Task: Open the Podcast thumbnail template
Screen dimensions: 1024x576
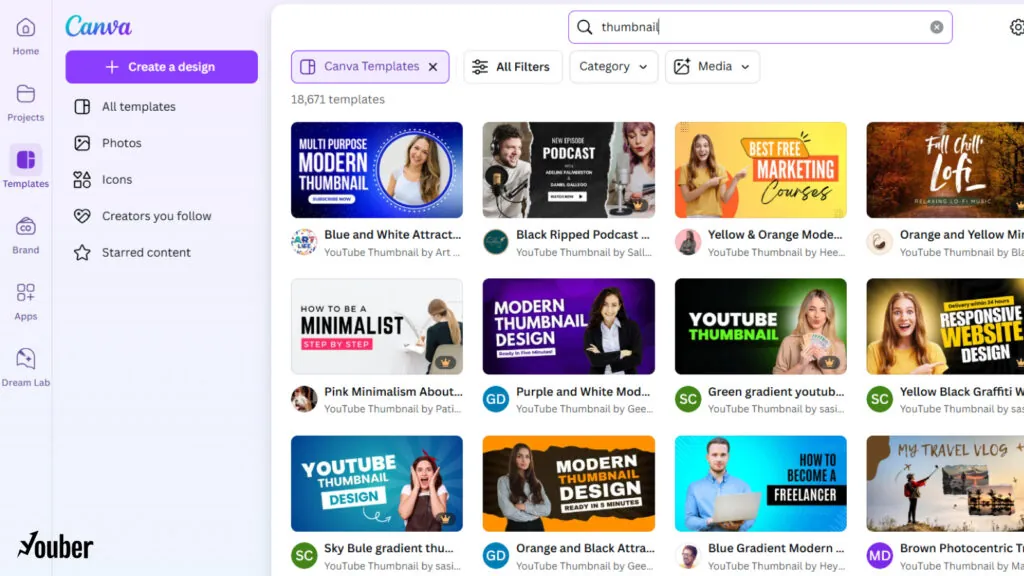Action: click(569, 170)
